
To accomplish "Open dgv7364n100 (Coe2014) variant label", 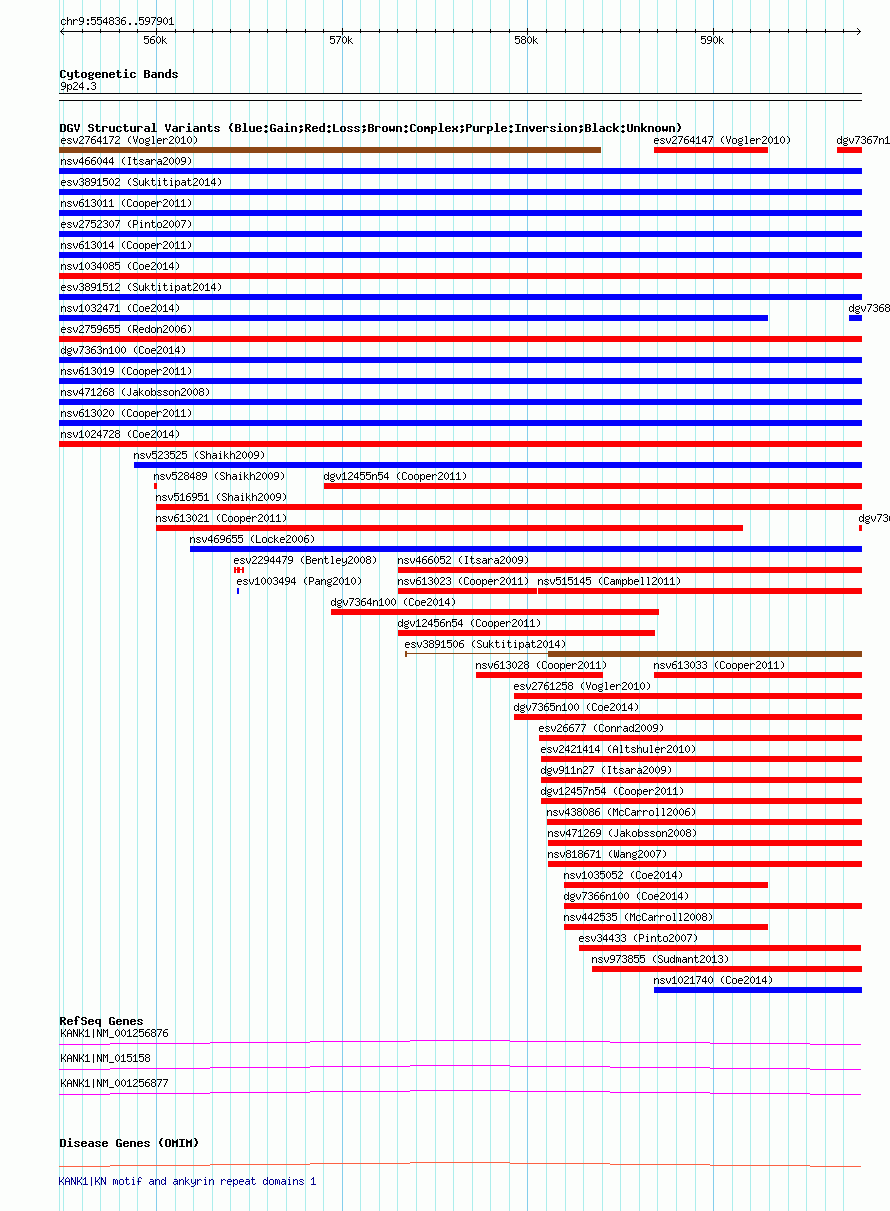I will [393, 602].
